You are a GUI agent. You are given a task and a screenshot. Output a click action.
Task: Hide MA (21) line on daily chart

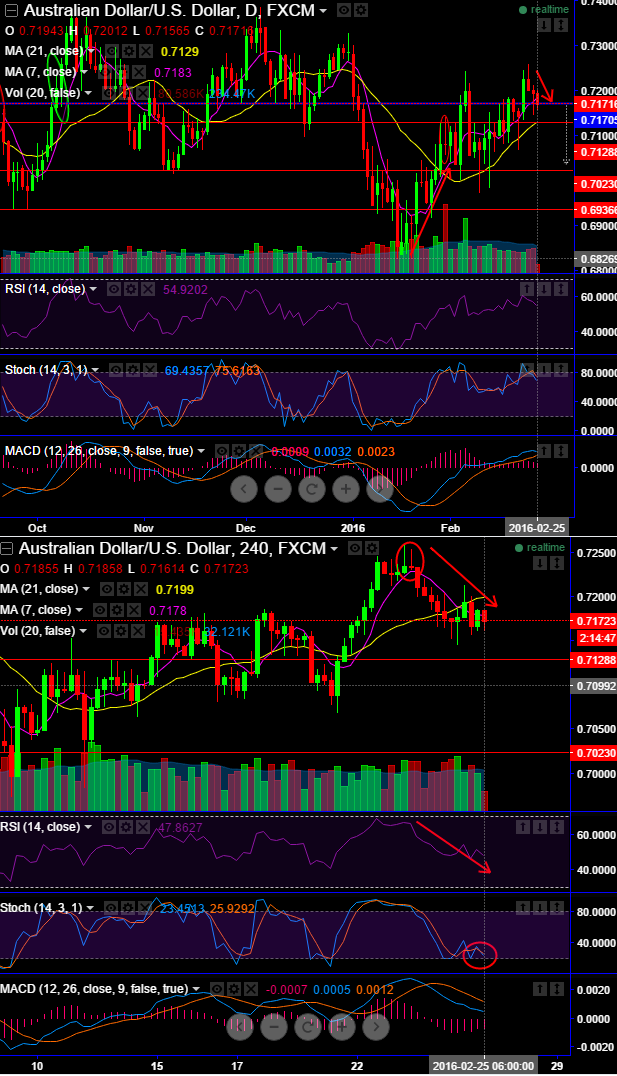coord(112,51)
